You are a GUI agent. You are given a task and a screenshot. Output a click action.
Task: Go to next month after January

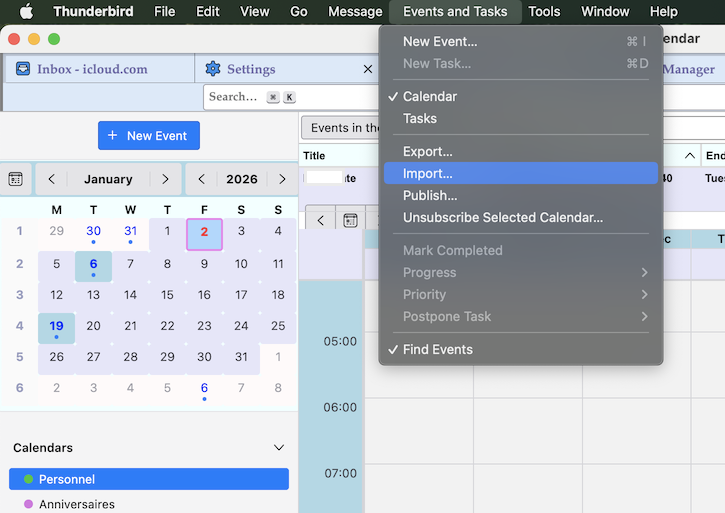tap(165, 179)
